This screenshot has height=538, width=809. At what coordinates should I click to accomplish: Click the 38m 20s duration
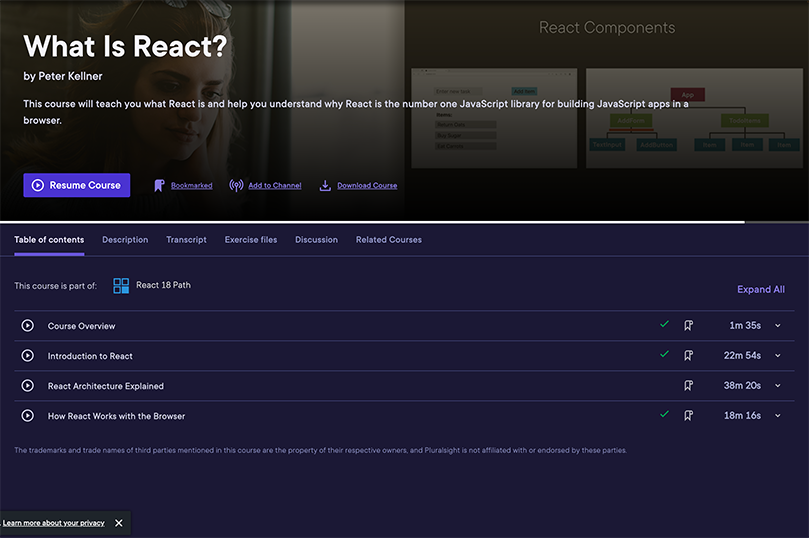pos(742,385)
